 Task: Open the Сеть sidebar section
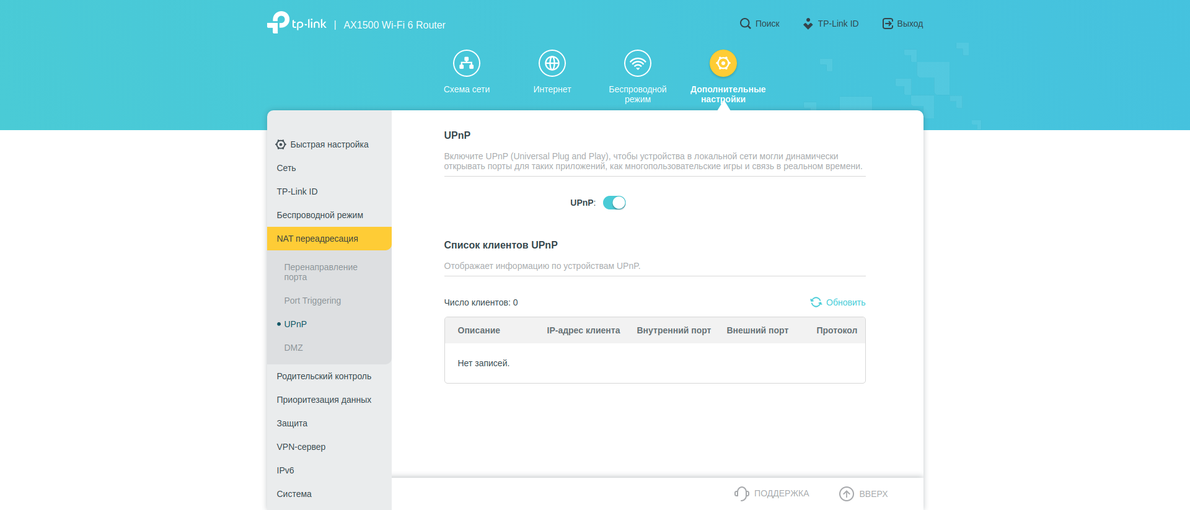pyautogui.click(x=329, y=168)
